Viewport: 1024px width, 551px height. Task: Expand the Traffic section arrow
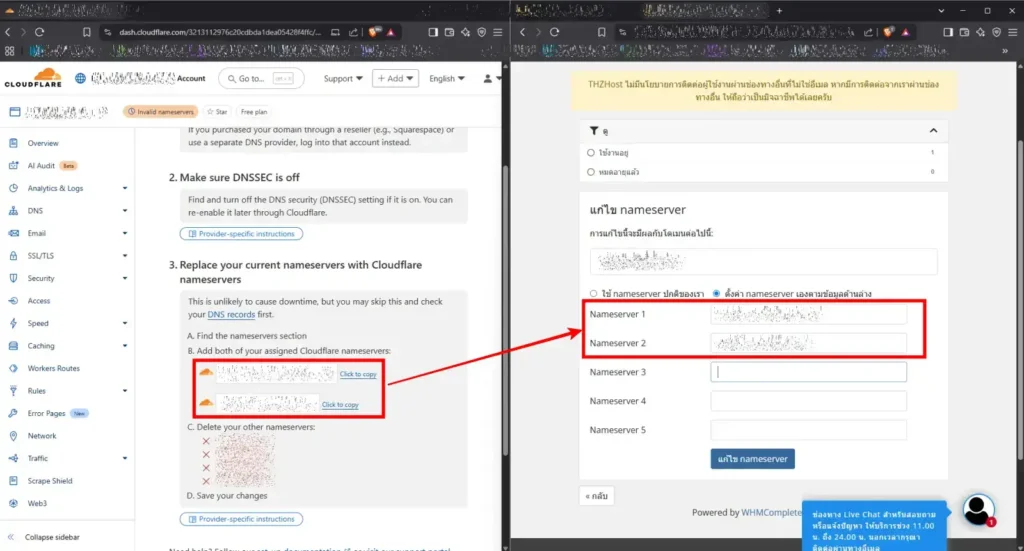(125, 458)
